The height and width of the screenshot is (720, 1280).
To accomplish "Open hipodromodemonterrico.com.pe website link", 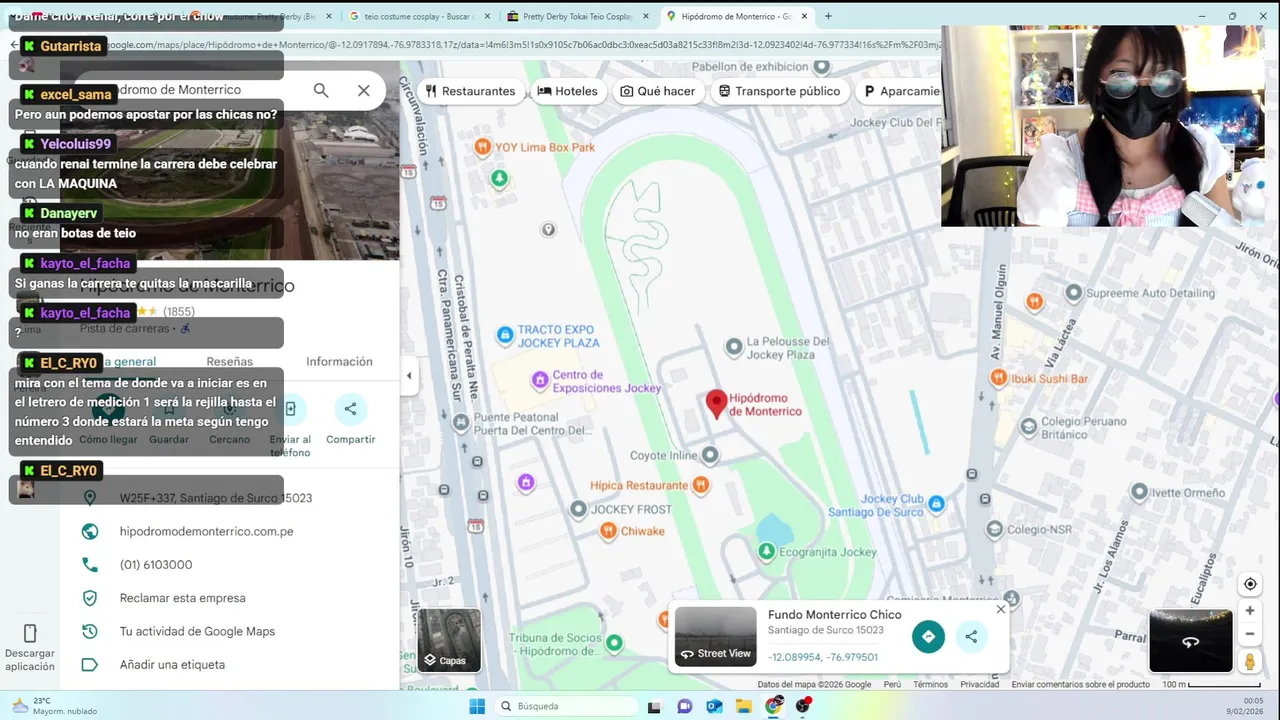I will [206, 531].
